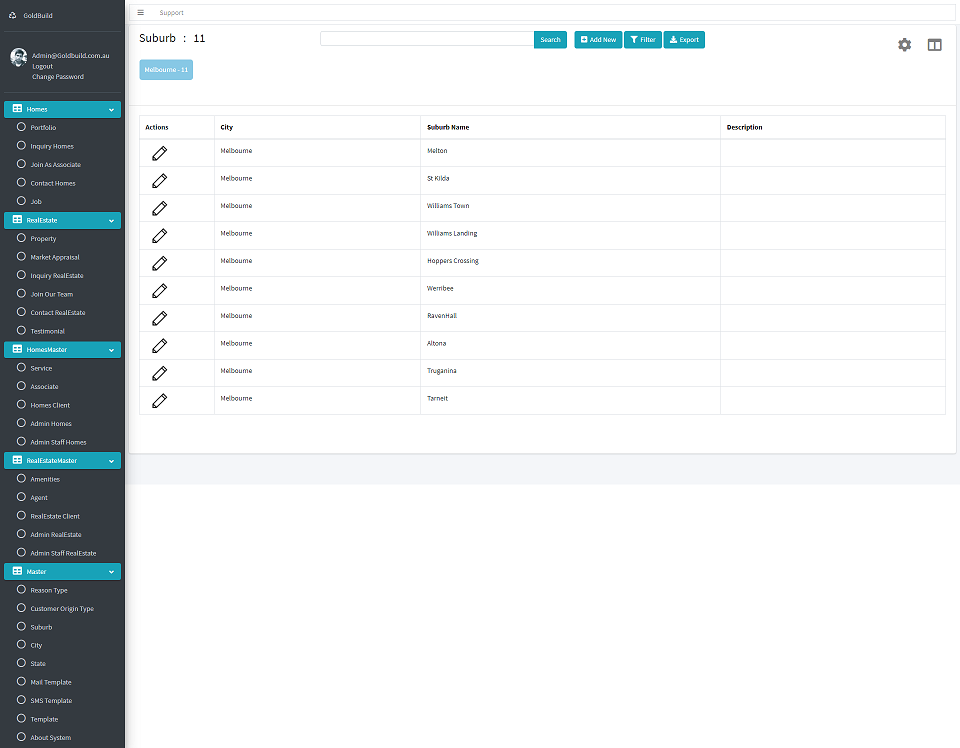The width and height of the screenshot is (960, 748).
Task: Click the column layout icon
Action: (x=934, y=45)
